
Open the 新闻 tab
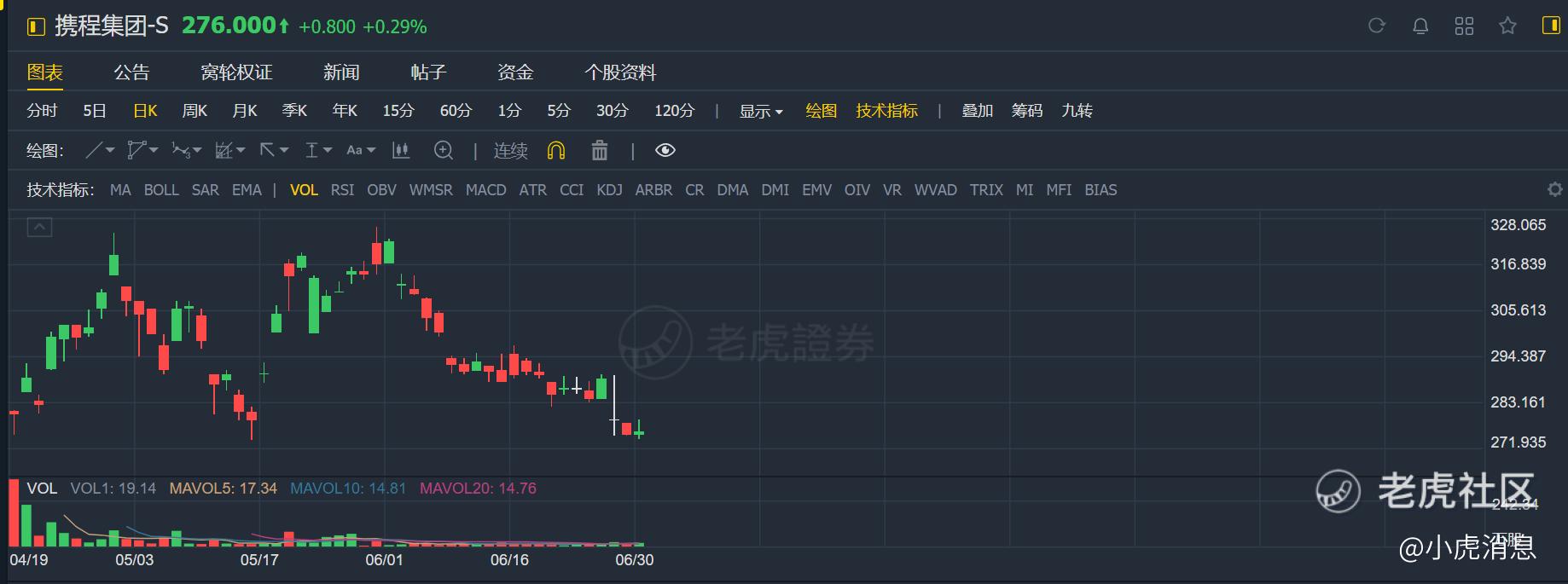[x=341, y=72]
